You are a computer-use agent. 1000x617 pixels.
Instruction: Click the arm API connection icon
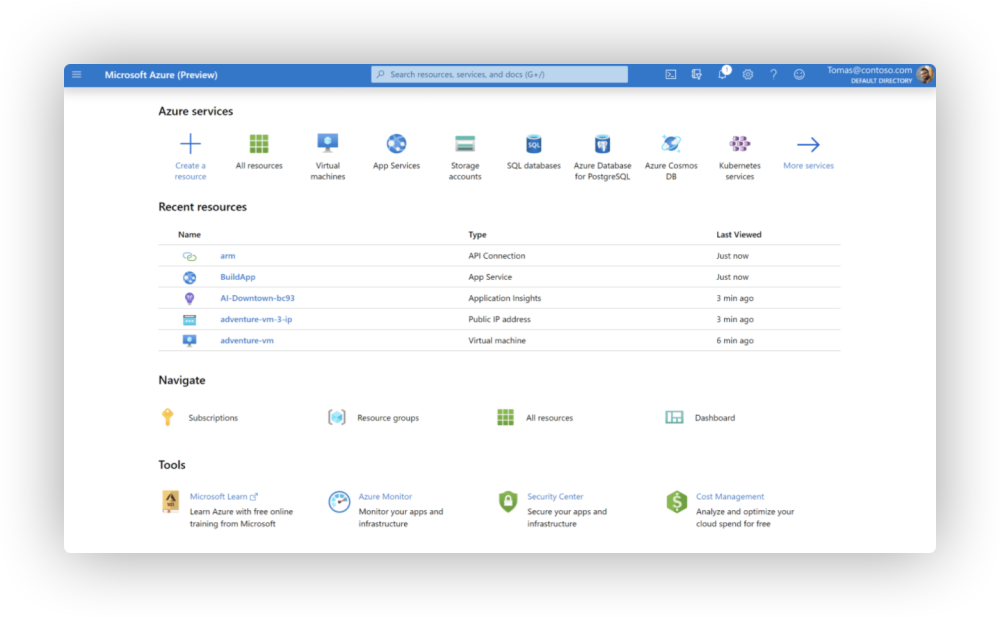(x=189, y=256)
